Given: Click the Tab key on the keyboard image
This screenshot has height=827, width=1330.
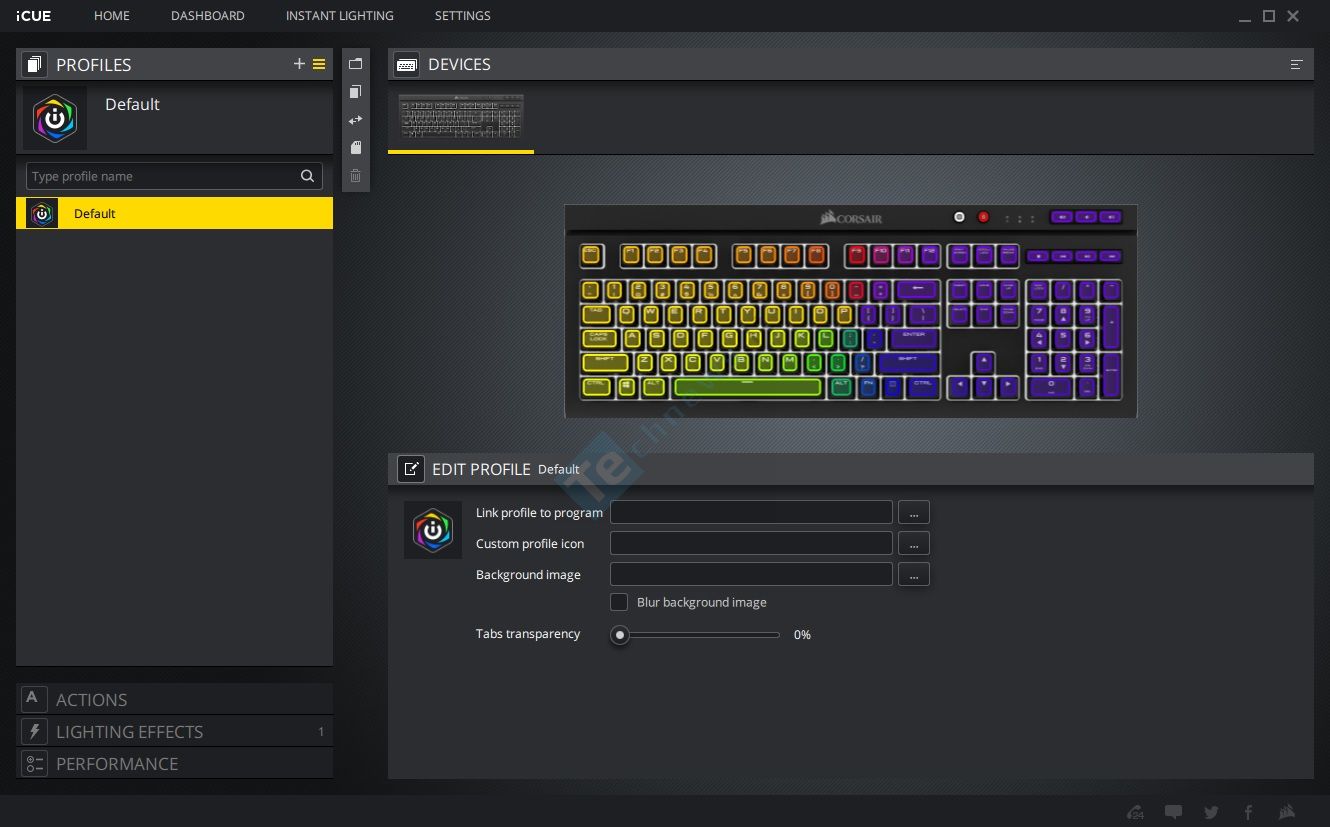Looking at the screenshot, I should point(596,314).
